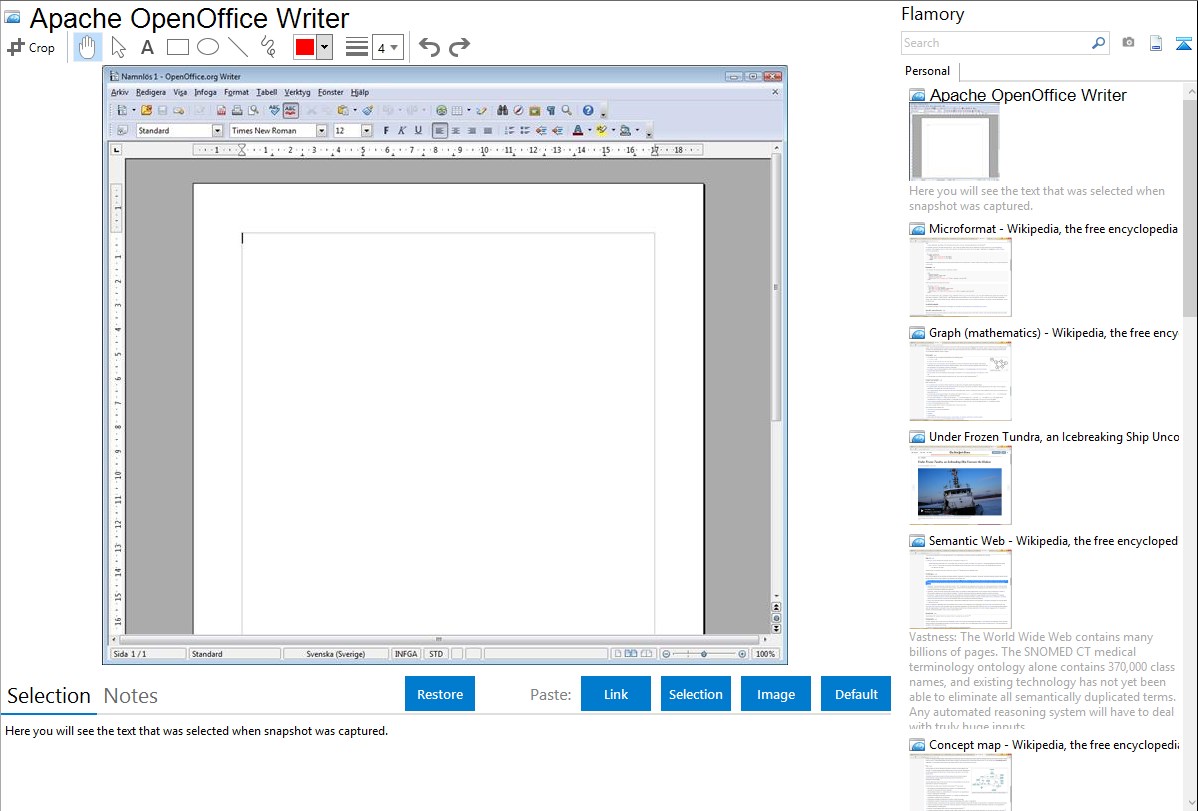Toggle centered alignment in Writer toolbar
This screenshot has width=1198, height=811.
(456, 131)
